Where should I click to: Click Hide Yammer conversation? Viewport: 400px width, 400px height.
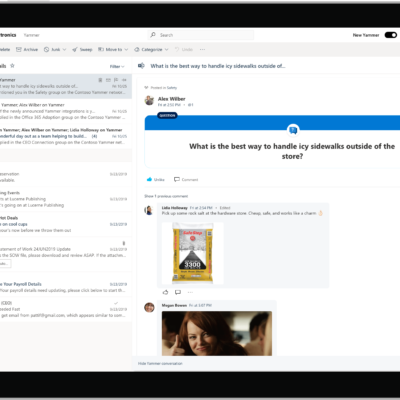click(160, 363)
